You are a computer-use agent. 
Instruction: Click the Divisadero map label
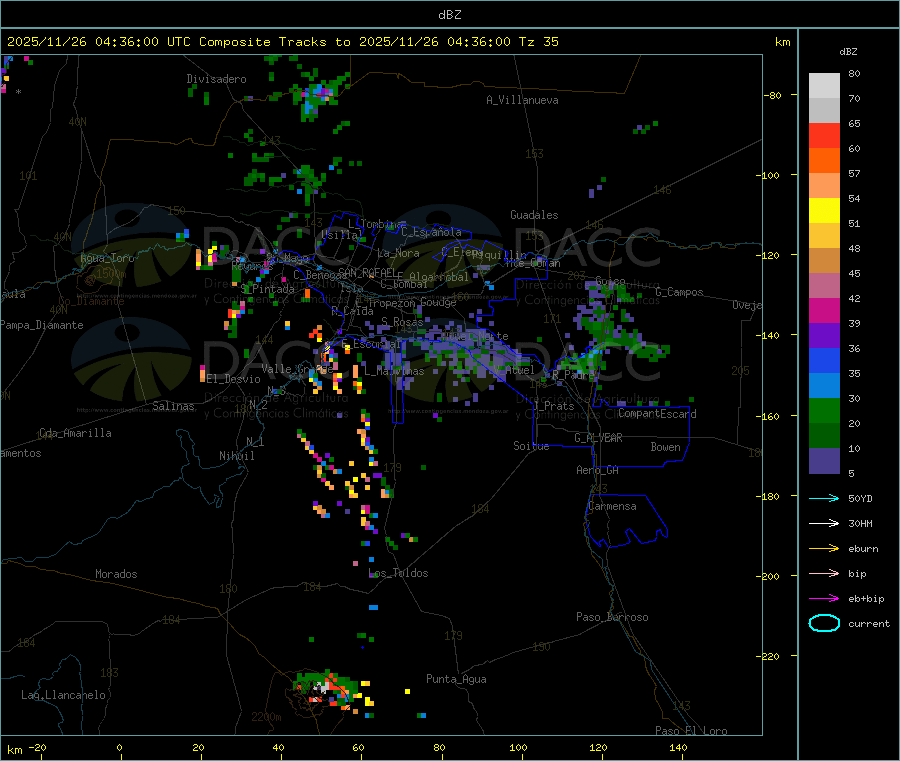[x=216, y=79]
